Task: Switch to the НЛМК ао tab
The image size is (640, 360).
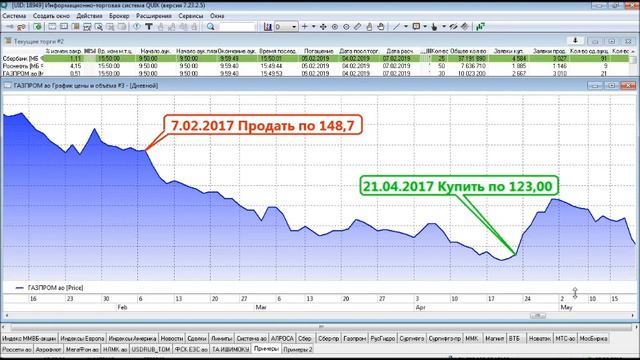Action: pos(115,349)
